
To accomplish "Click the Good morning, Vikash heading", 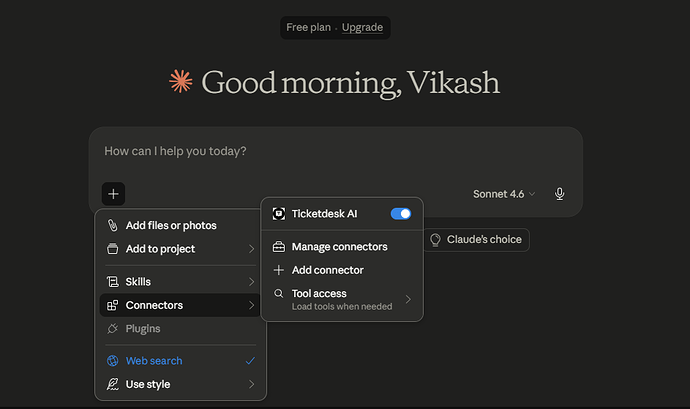I will pos(350,82).
